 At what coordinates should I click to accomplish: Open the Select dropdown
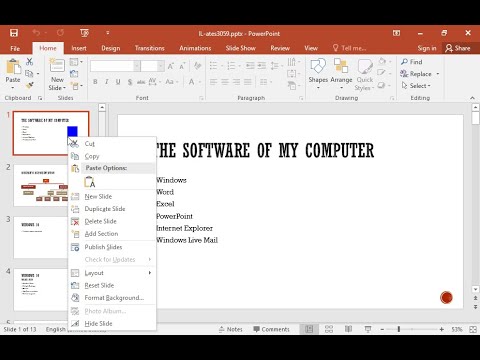[417, 86]
